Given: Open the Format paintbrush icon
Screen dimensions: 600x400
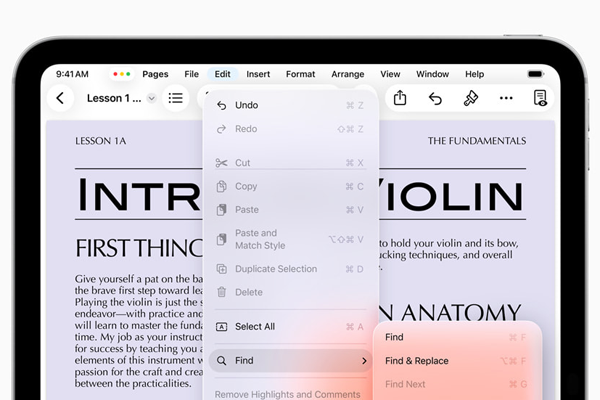Looking at the screenshot, I should click(471, 98).
